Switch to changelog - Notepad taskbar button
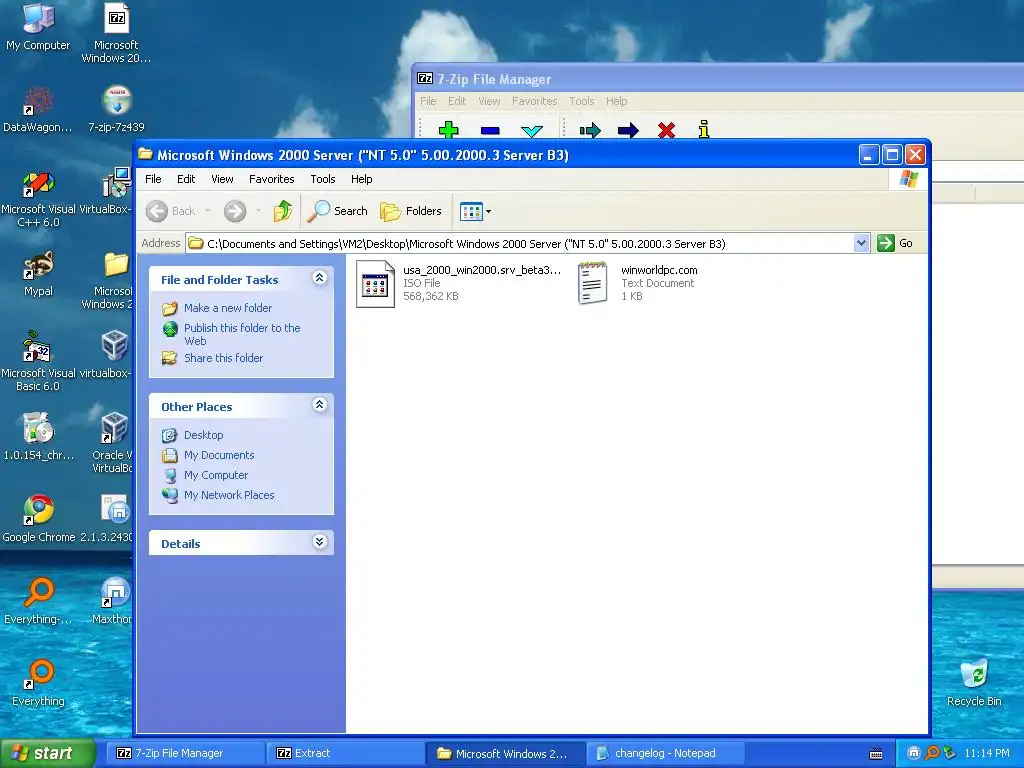Image resolution: width=1024 pixels, height=768 pixels. click(665, 753)
